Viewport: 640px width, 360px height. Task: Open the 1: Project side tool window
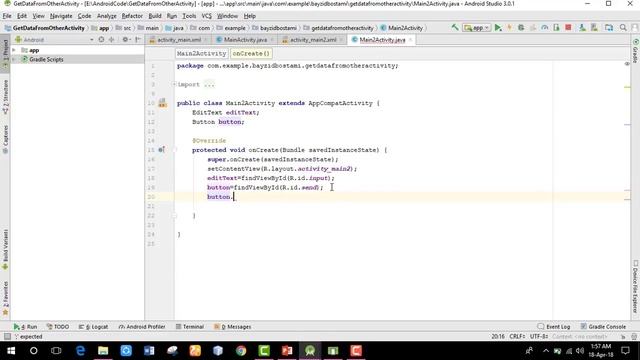(x=5, y=53)
